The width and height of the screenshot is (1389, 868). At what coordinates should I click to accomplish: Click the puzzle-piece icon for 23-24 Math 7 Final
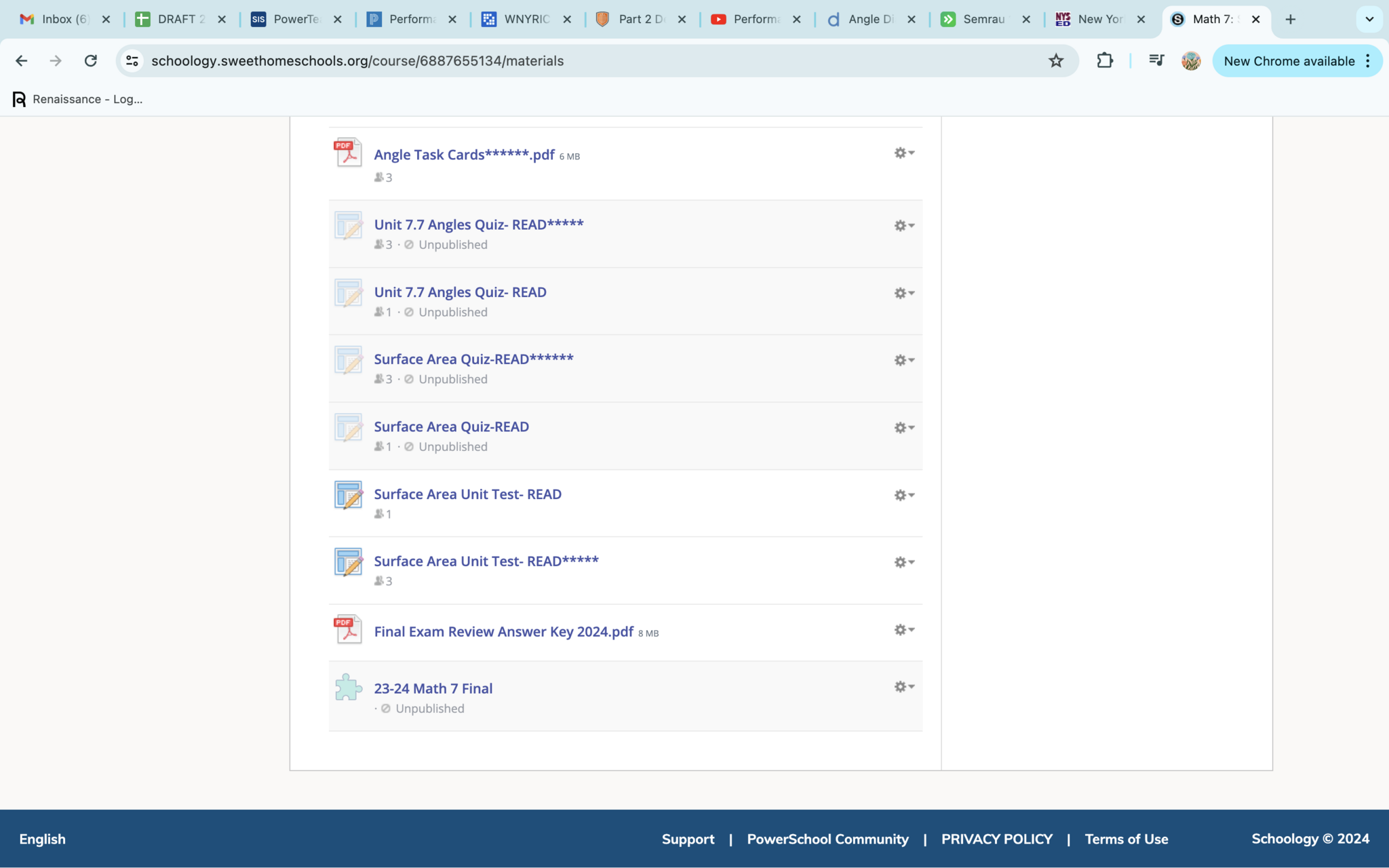point(348,687)
